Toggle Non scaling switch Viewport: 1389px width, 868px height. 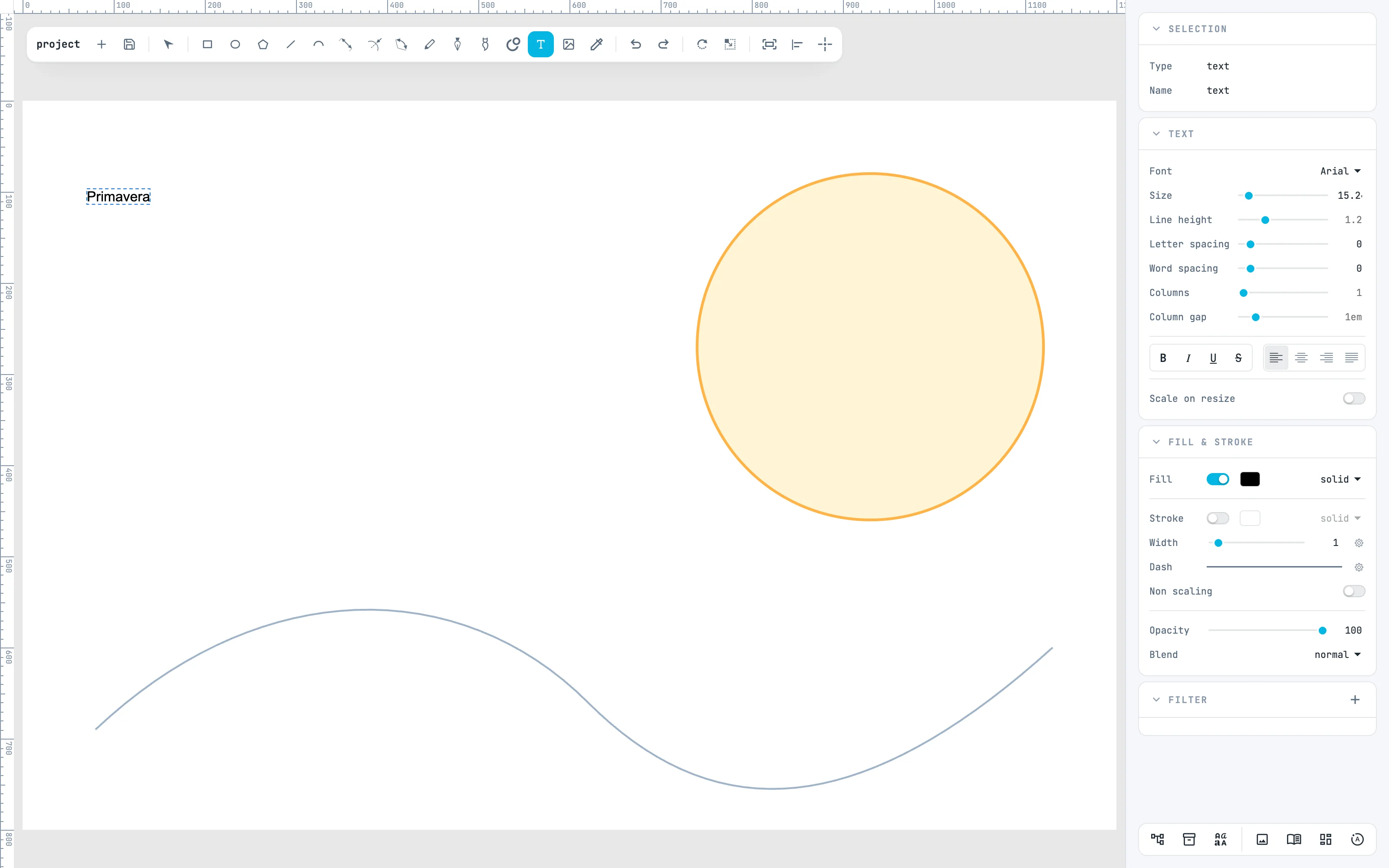[1353, 591]
